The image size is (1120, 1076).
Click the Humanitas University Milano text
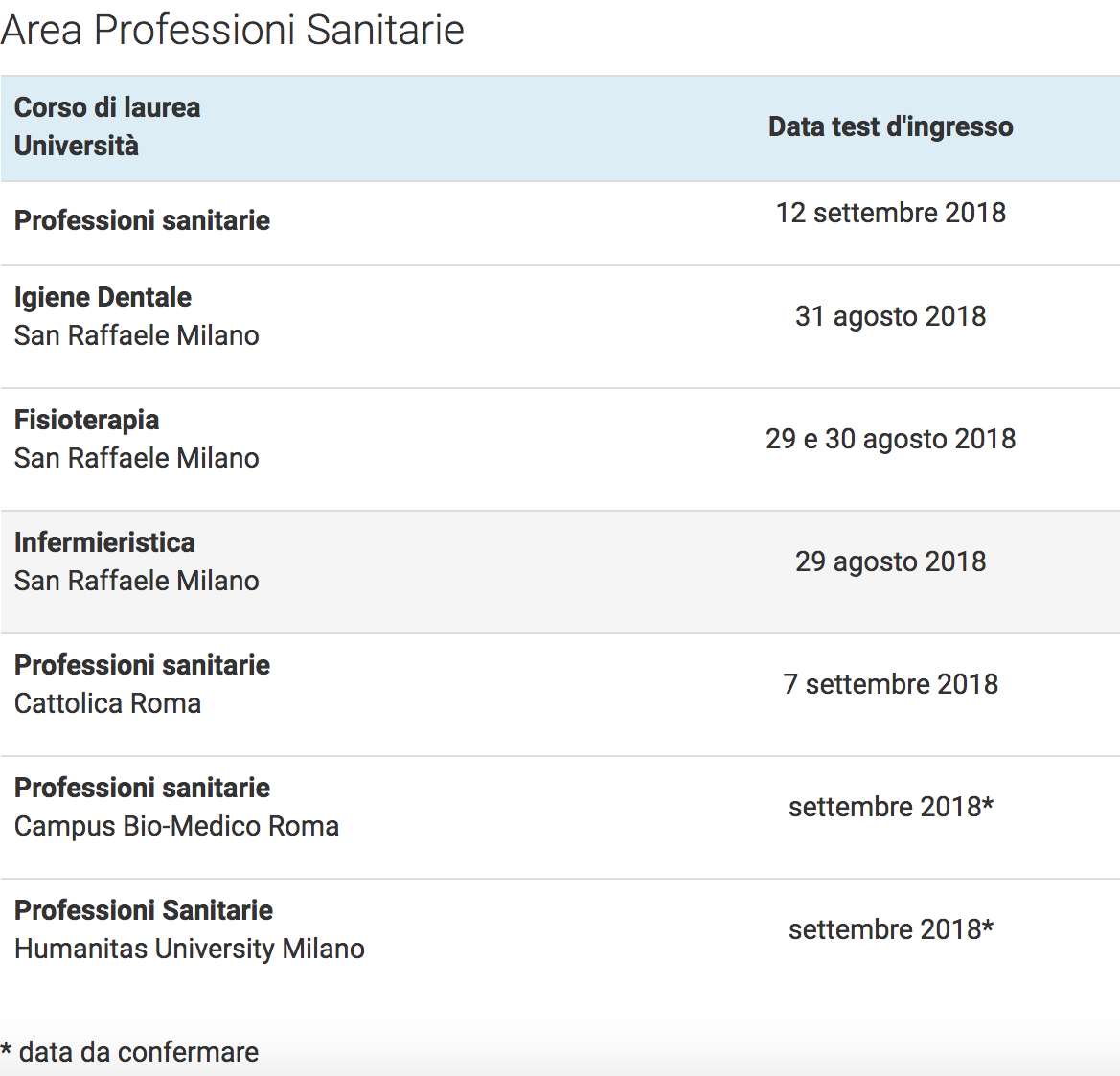click(x=190, y=949)
